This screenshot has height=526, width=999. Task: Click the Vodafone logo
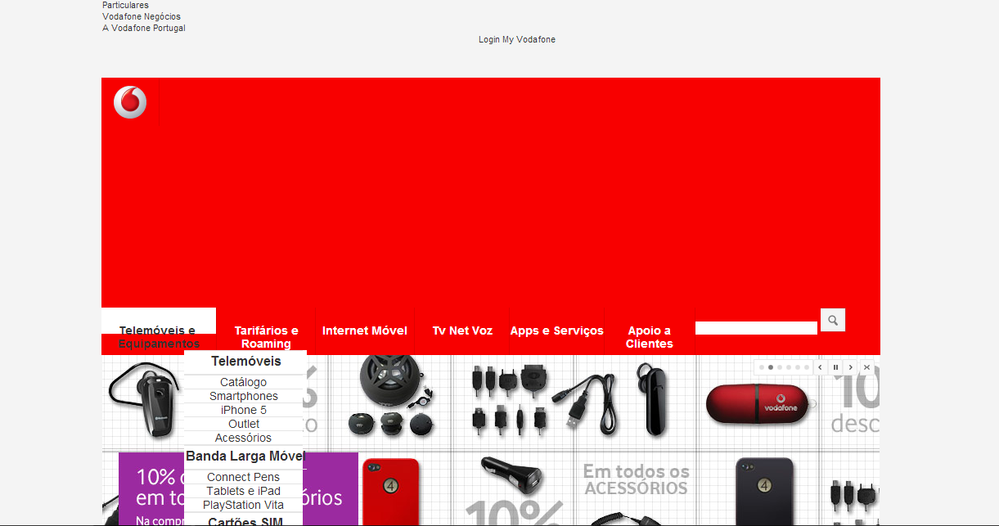[x=130, y=102]
